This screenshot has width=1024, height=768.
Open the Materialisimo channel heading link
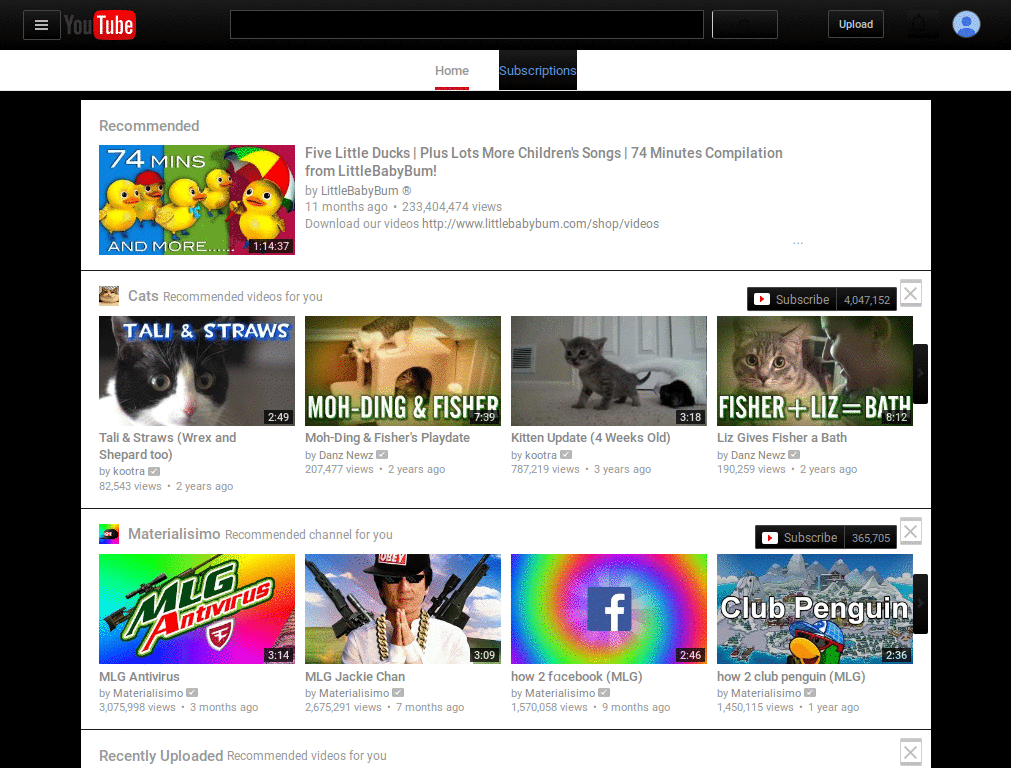point(174,534)
